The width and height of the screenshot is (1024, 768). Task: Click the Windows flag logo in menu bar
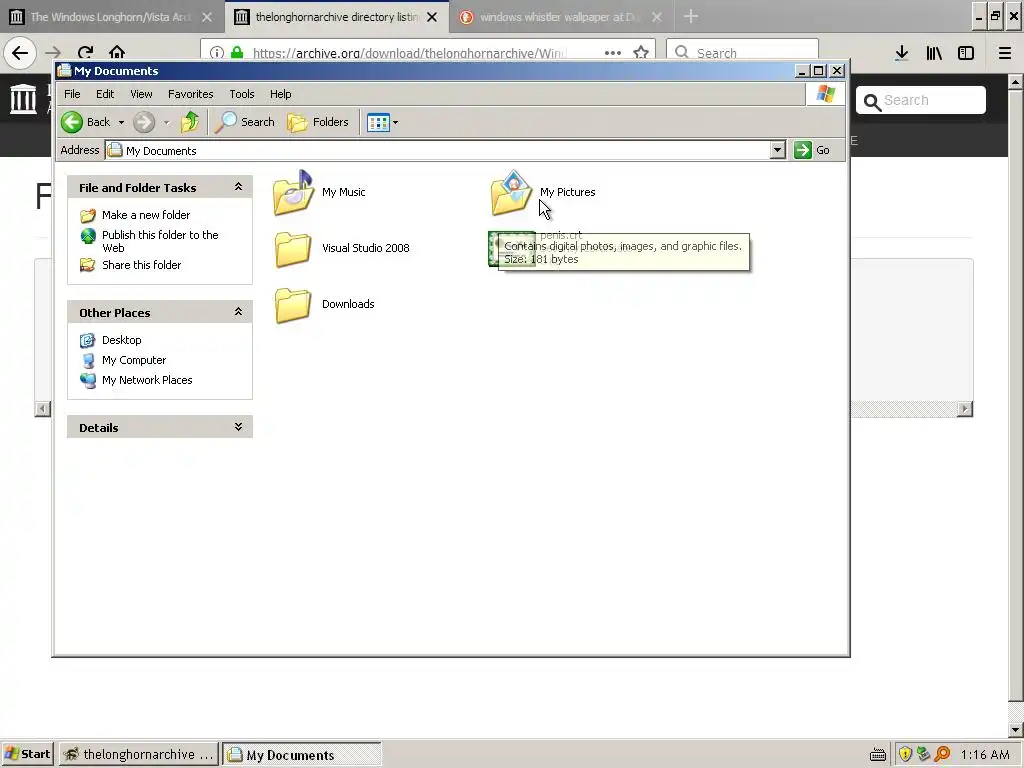click(x=825, y=94)
